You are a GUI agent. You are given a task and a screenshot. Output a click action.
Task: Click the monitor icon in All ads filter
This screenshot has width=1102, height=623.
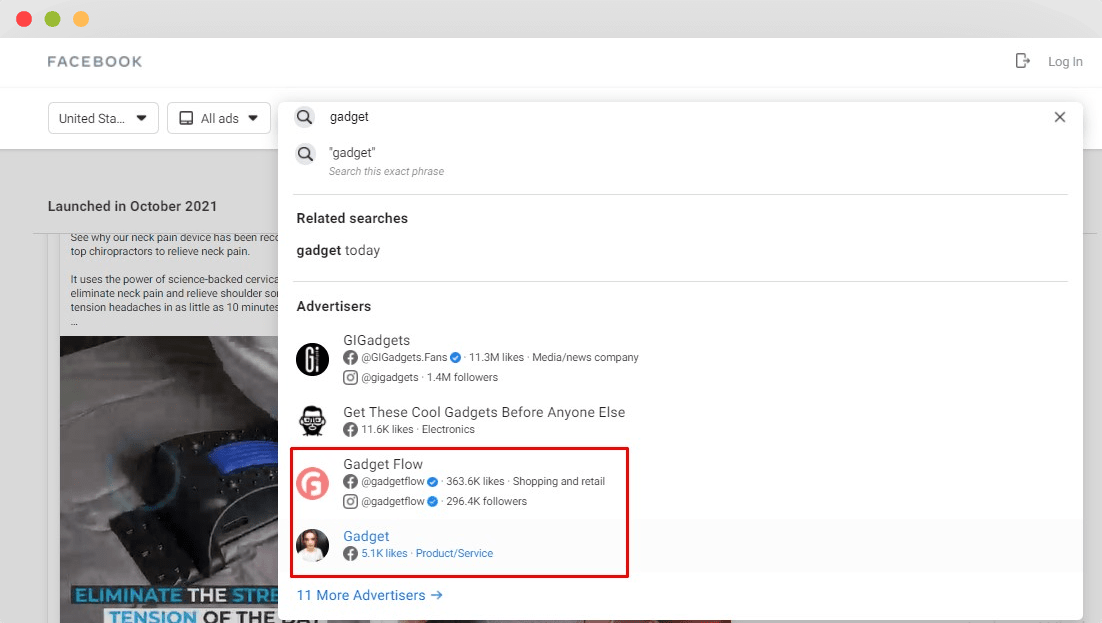(186, 118)
